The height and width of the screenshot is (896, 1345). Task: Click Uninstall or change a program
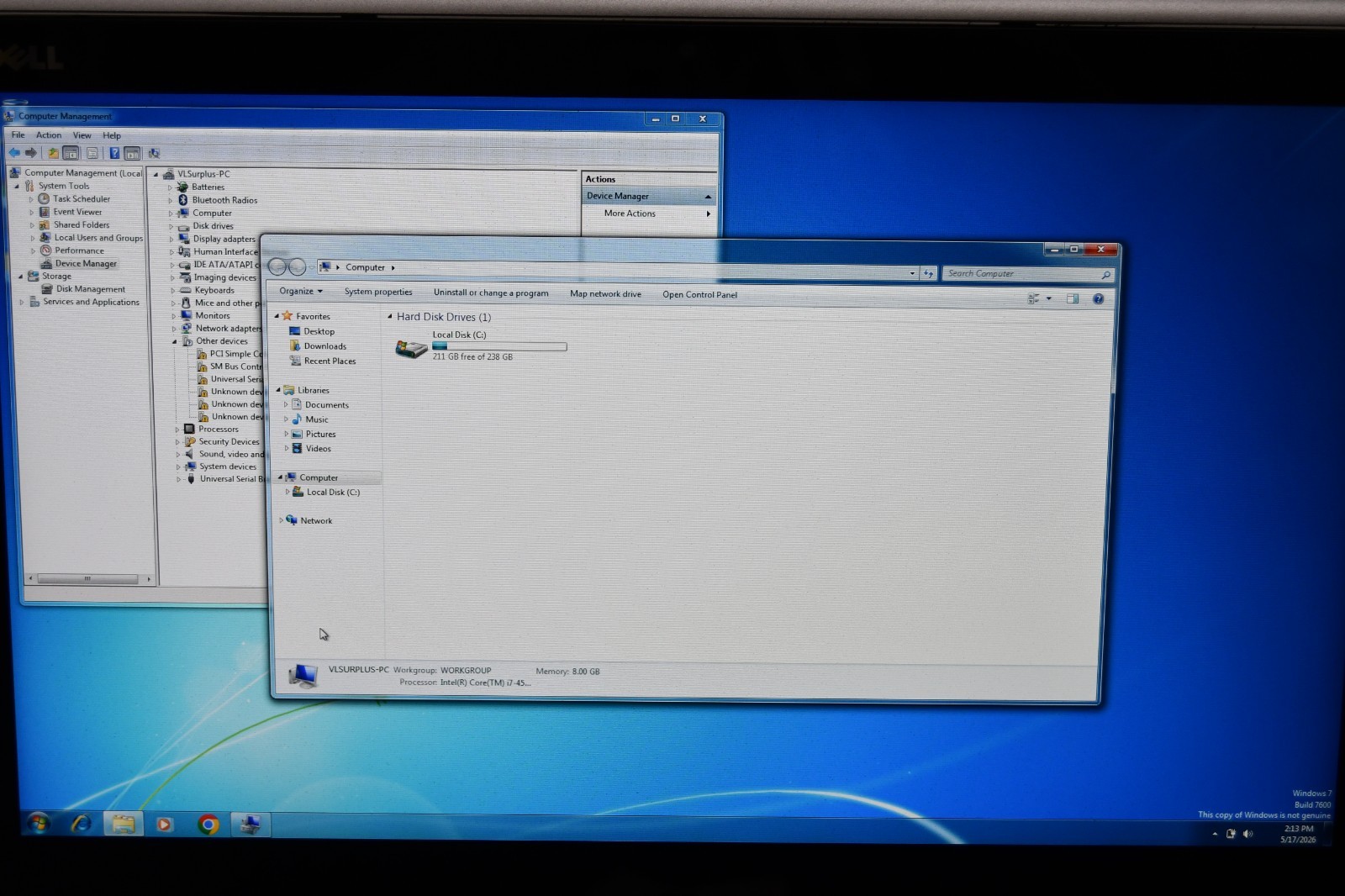491,293
